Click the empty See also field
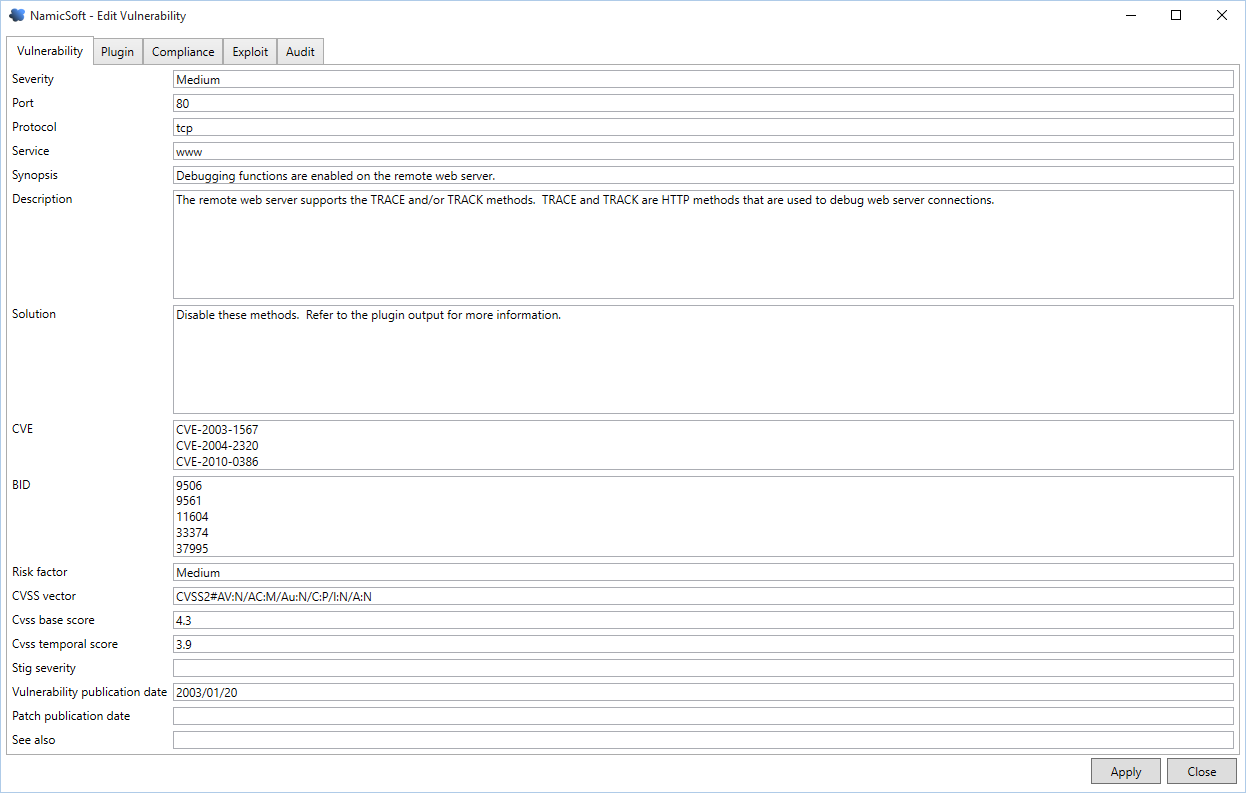1246x793 pixels. tap(703, 740)
